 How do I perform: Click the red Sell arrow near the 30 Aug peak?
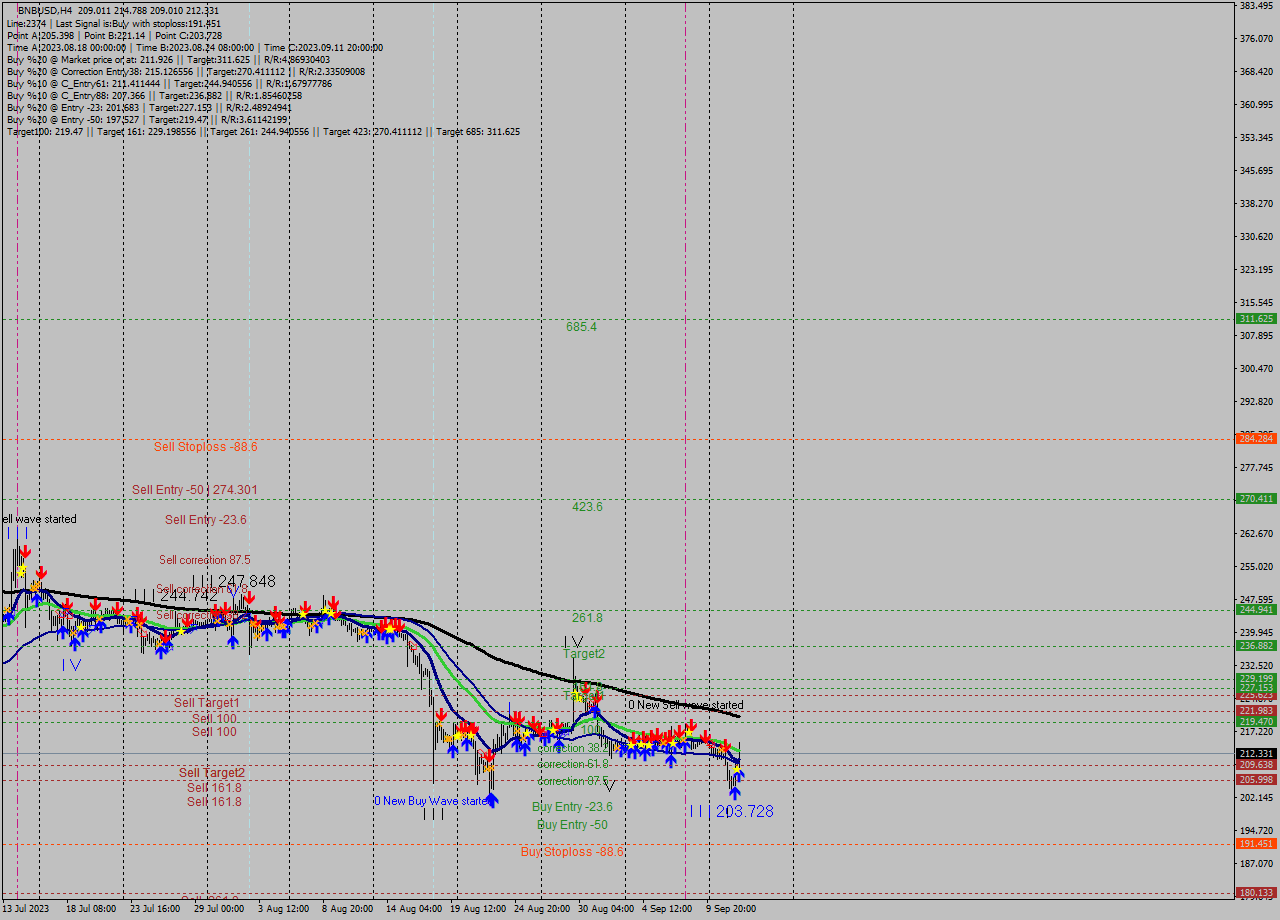point(588,690)
